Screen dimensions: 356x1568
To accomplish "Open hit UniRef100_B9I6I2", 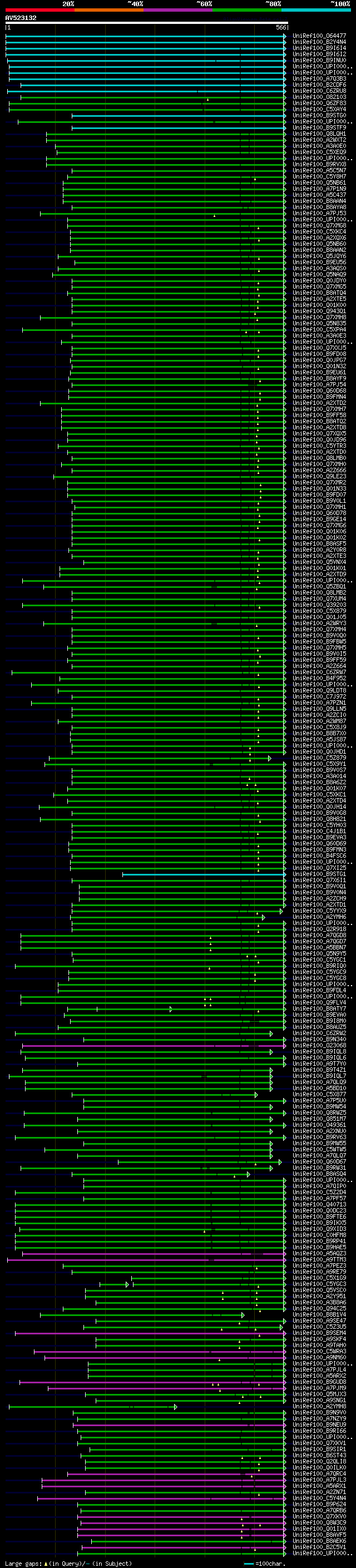I will click(x=319, y=54).
